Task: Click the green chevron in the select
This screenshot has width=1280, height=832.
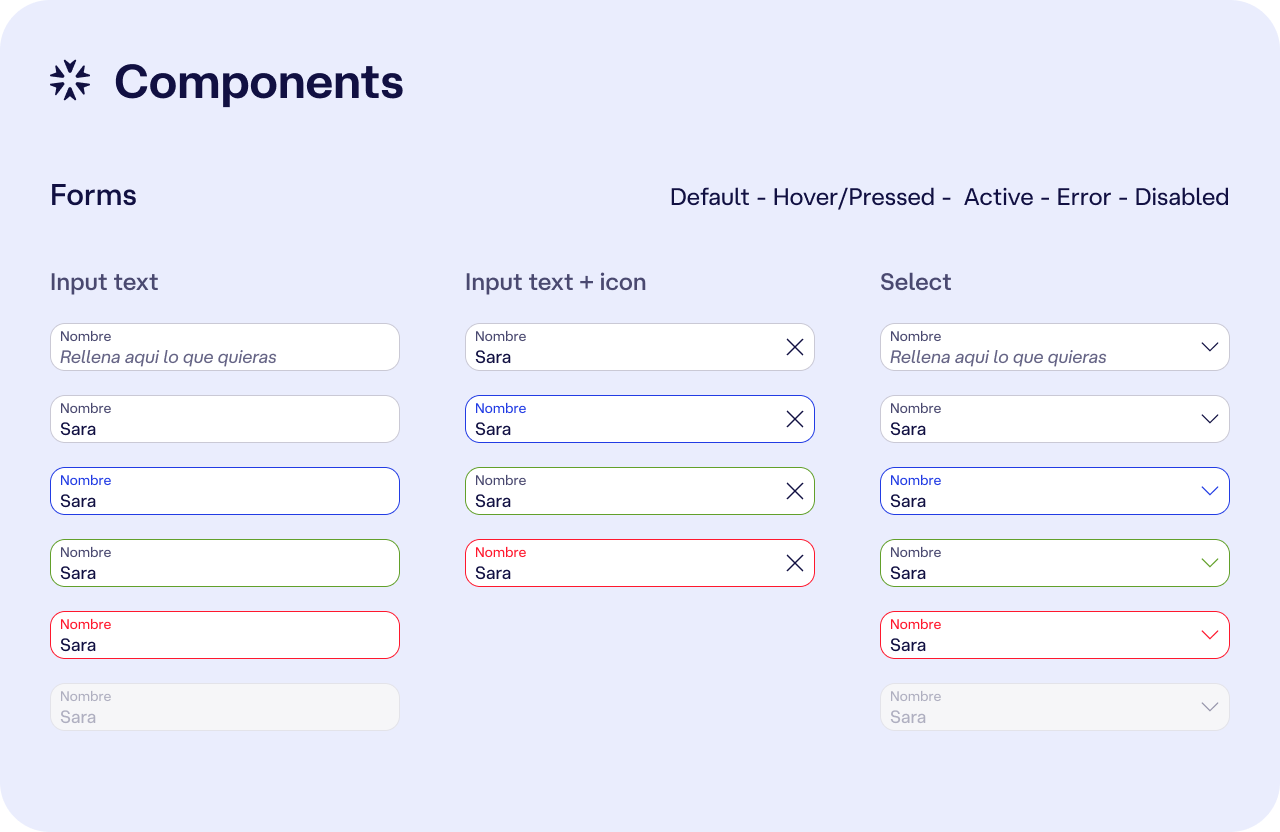Action: point(1209,563)
